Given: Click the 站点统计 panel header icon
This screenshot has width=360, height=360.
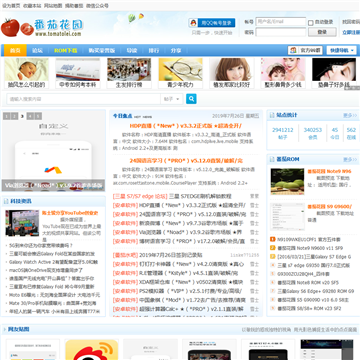Looking at the screenshot, I should [272, 115].
